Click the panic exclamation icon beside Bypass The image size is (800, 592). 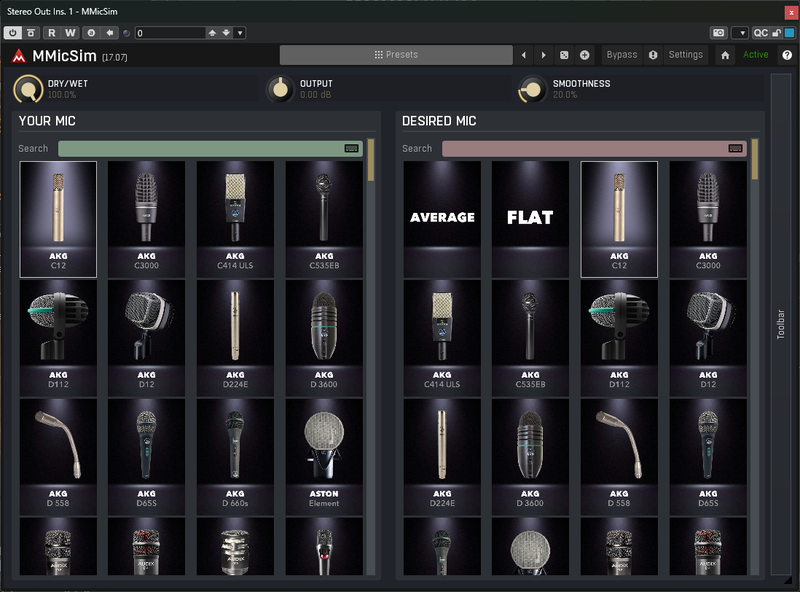point(653,55)
